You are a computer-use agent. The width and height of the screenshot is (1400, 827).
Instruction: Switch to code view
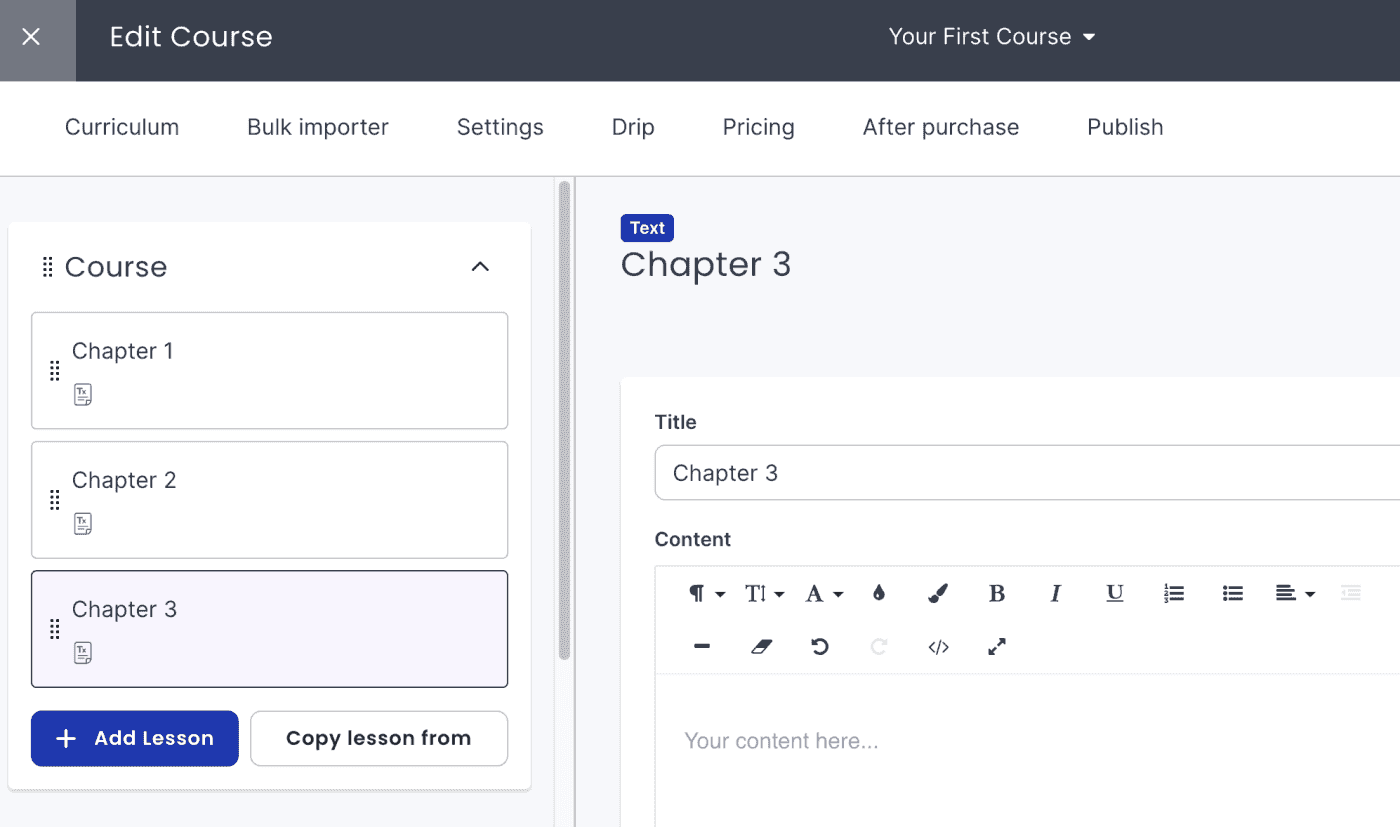click(x=938, y=647)
